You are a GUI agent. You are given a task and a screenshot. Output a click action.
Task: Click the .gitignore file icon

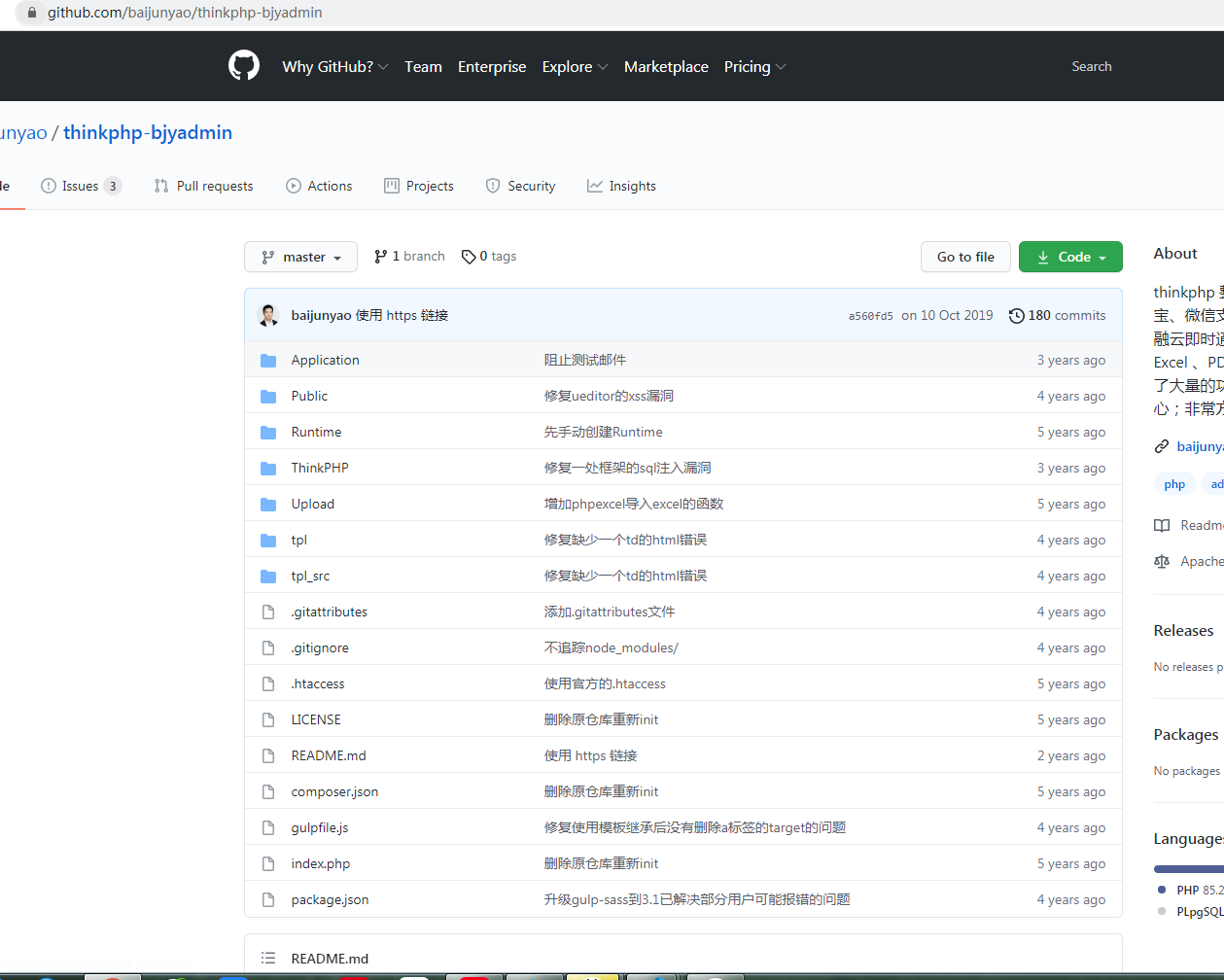268,647
